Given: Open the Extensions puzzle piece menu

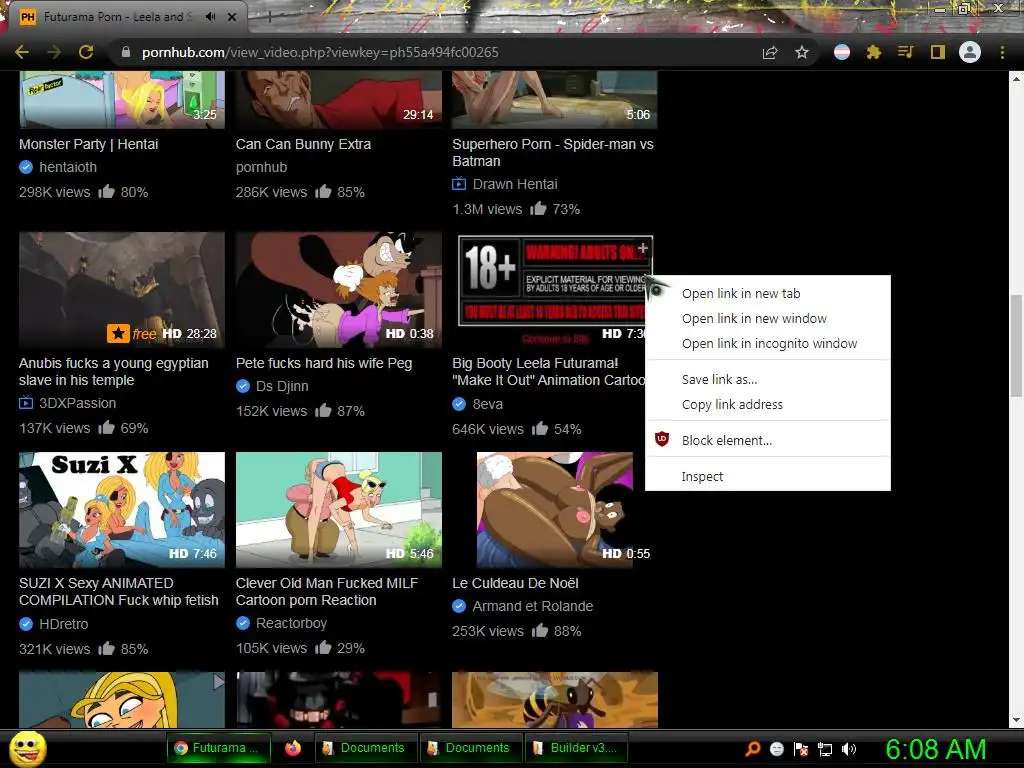Looking at the screenshot, I should point(874,52).
